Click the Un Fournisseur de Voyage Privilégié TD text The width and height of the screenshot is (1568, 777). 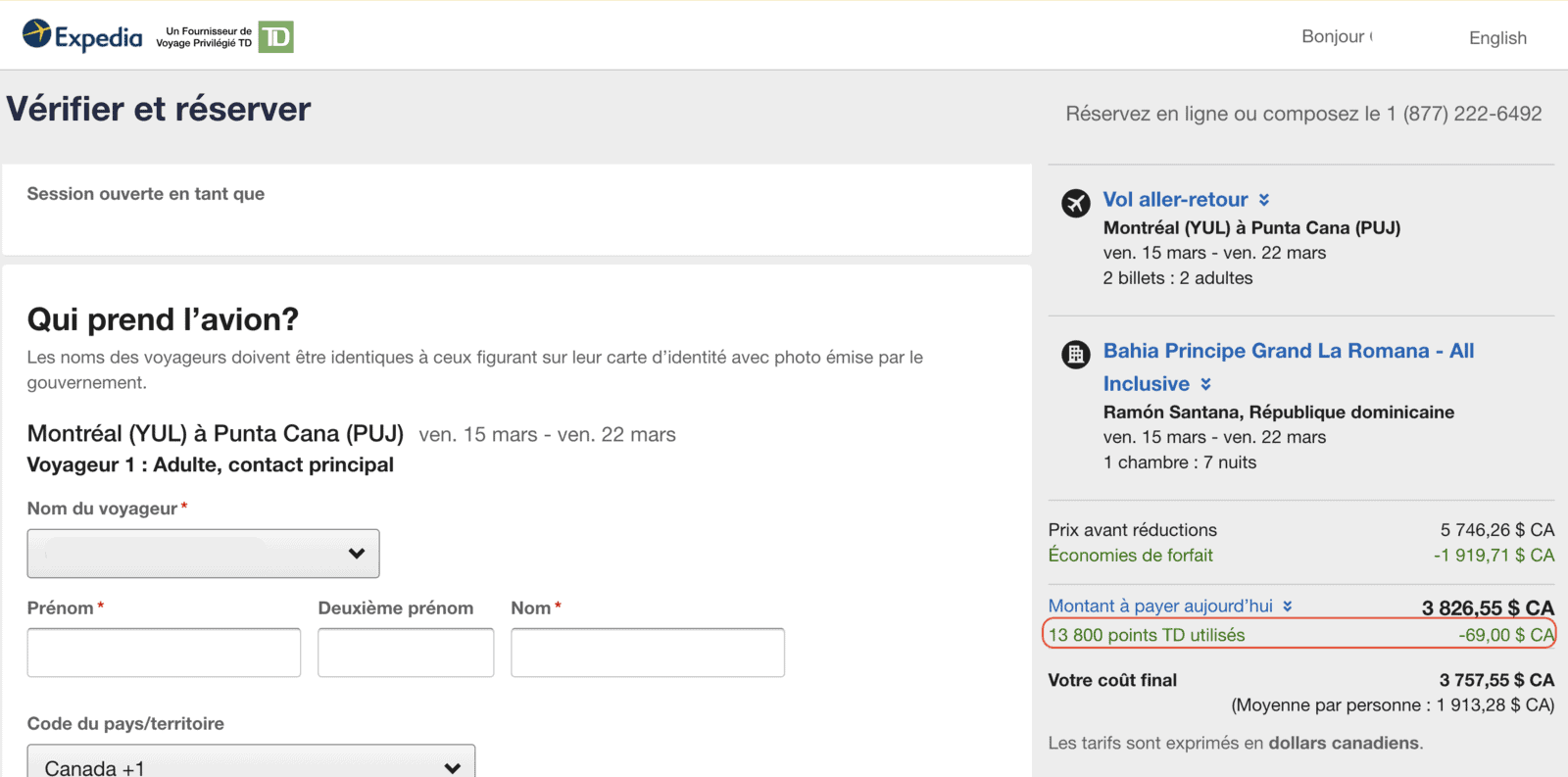pyautogui.click(x=204, y=37)
